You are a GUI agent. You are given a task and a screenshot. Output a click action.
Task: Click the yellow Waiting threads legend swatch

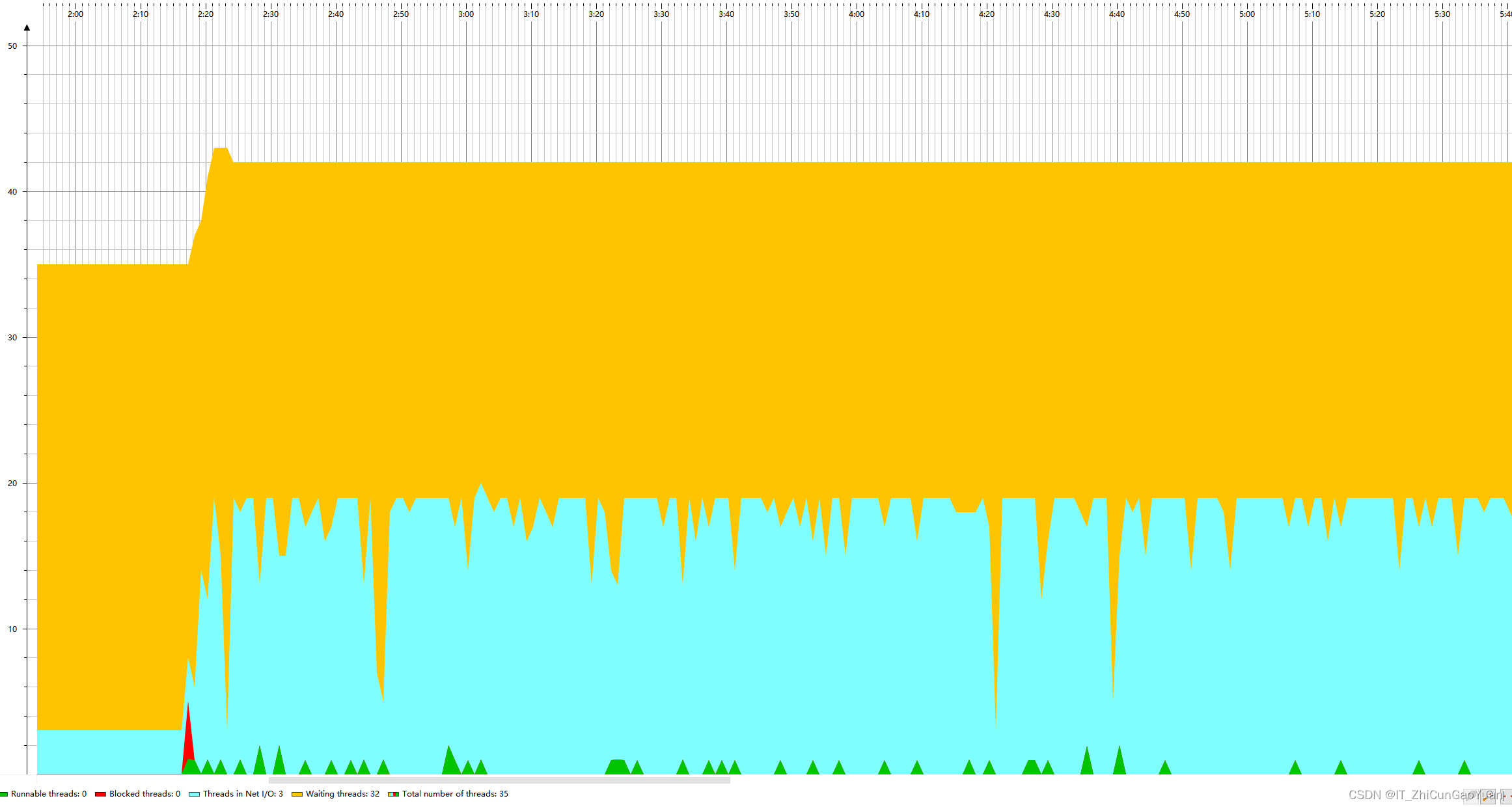point(297,794)
